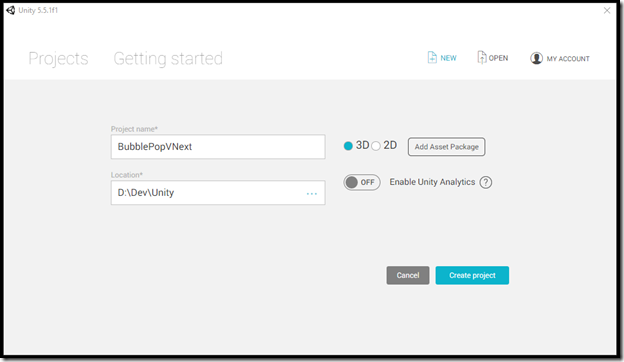Image resolution: width=624 pixels, height=362 pixels.
Task: Click the NEW project document icon
Action: [x=432, y=57]
